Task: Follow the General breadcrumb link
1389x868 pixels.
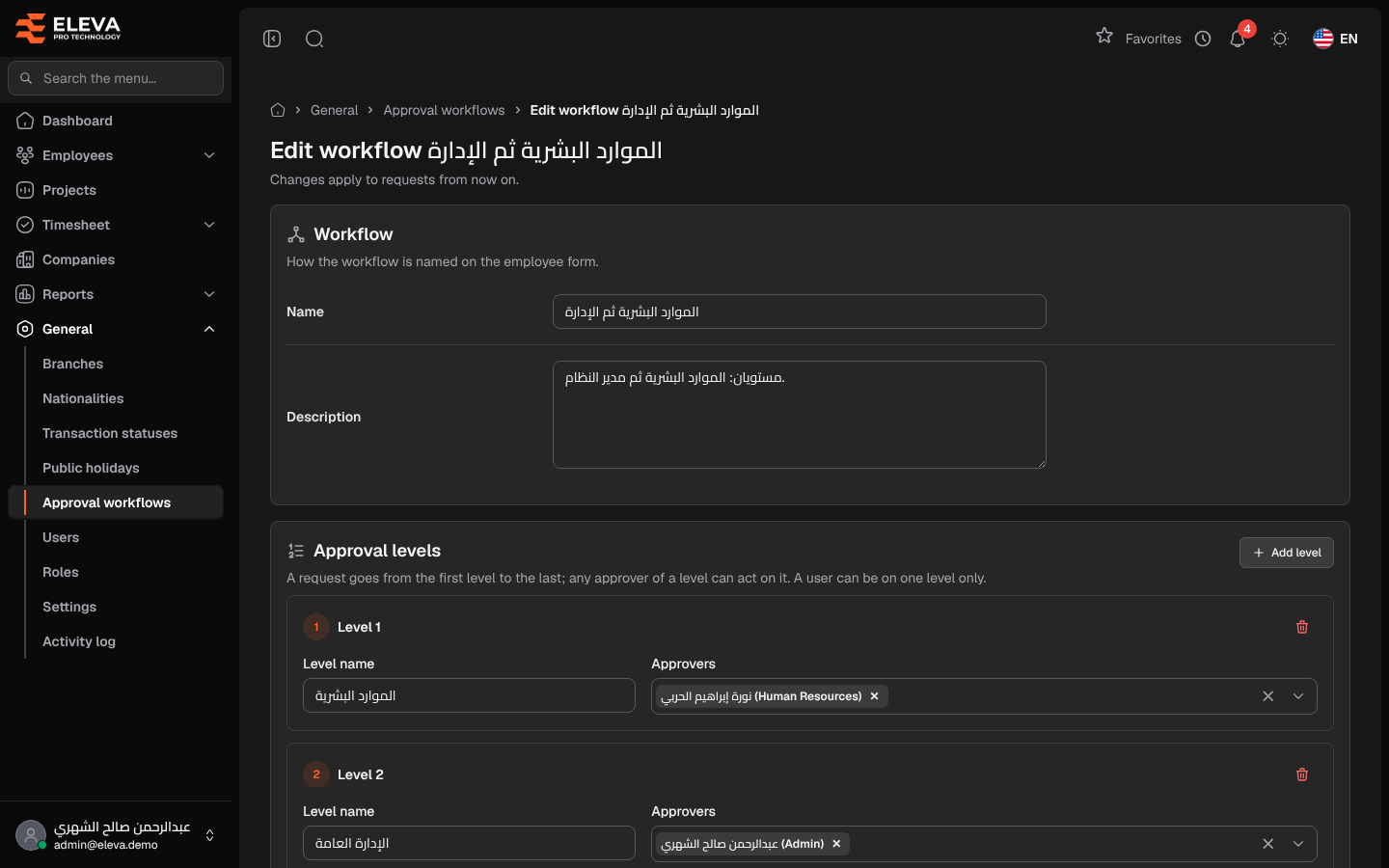Action: pos(334,110)
